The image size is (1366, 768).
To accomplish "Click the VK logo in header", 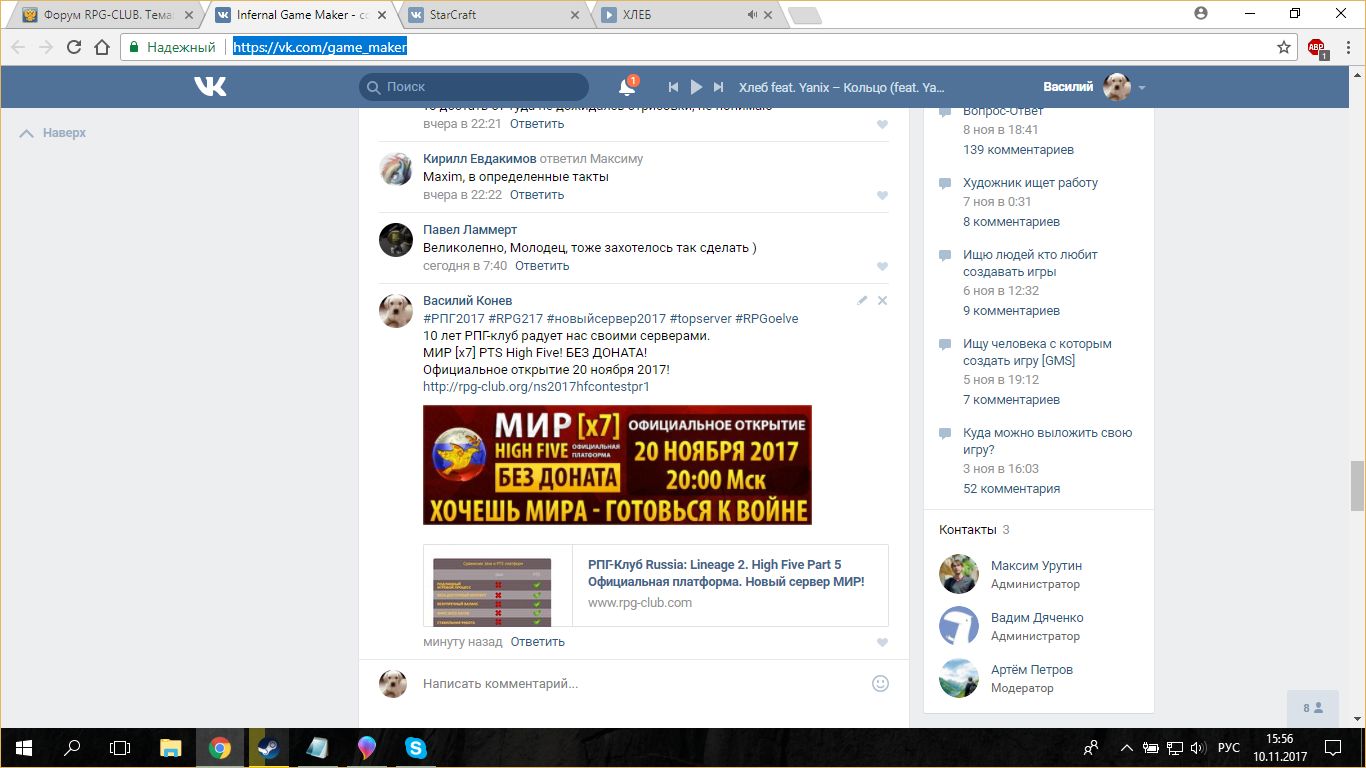I will 210,87.
